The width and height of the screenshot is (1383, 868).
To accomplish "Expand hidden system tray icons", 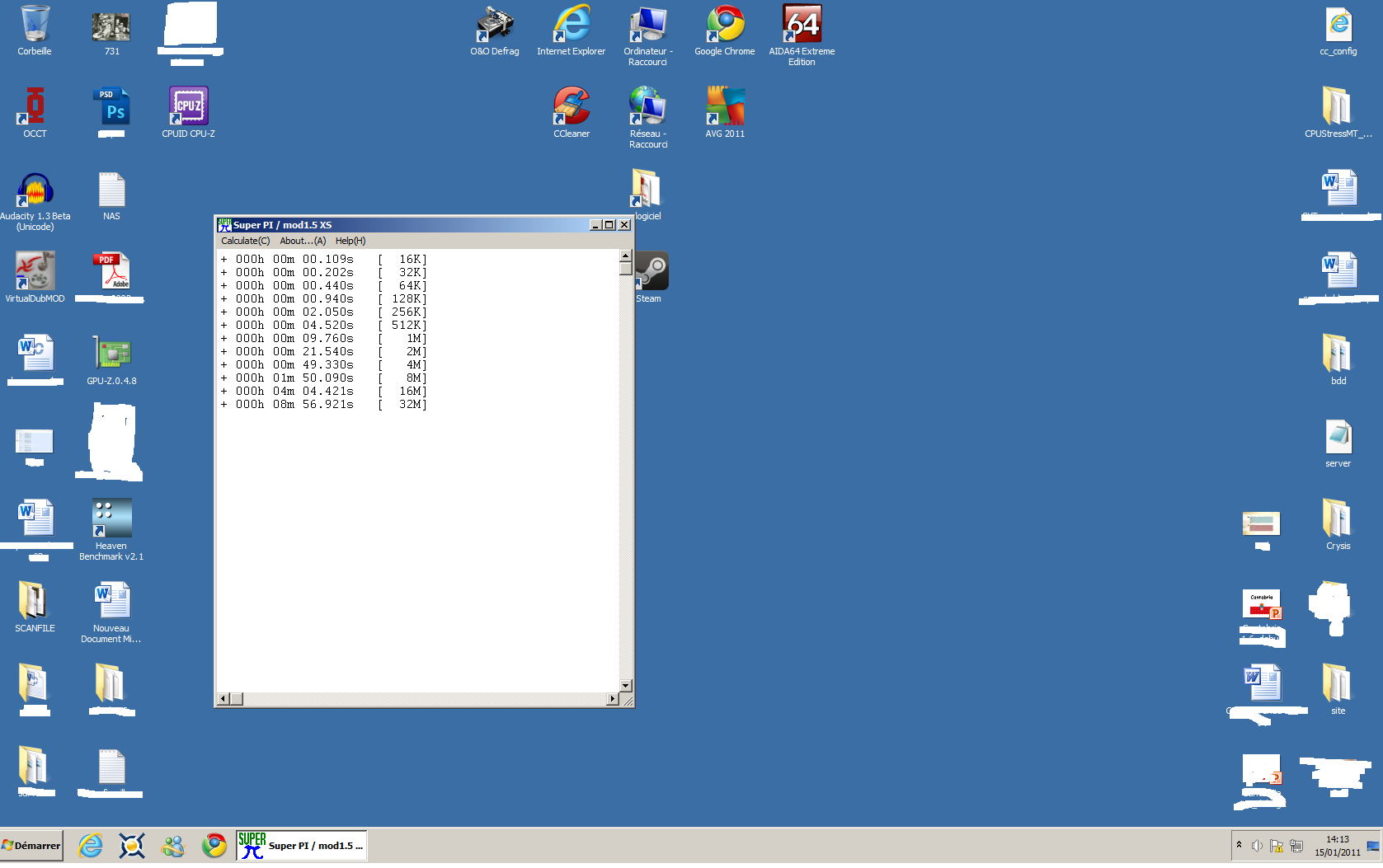I will (1239, 845).
